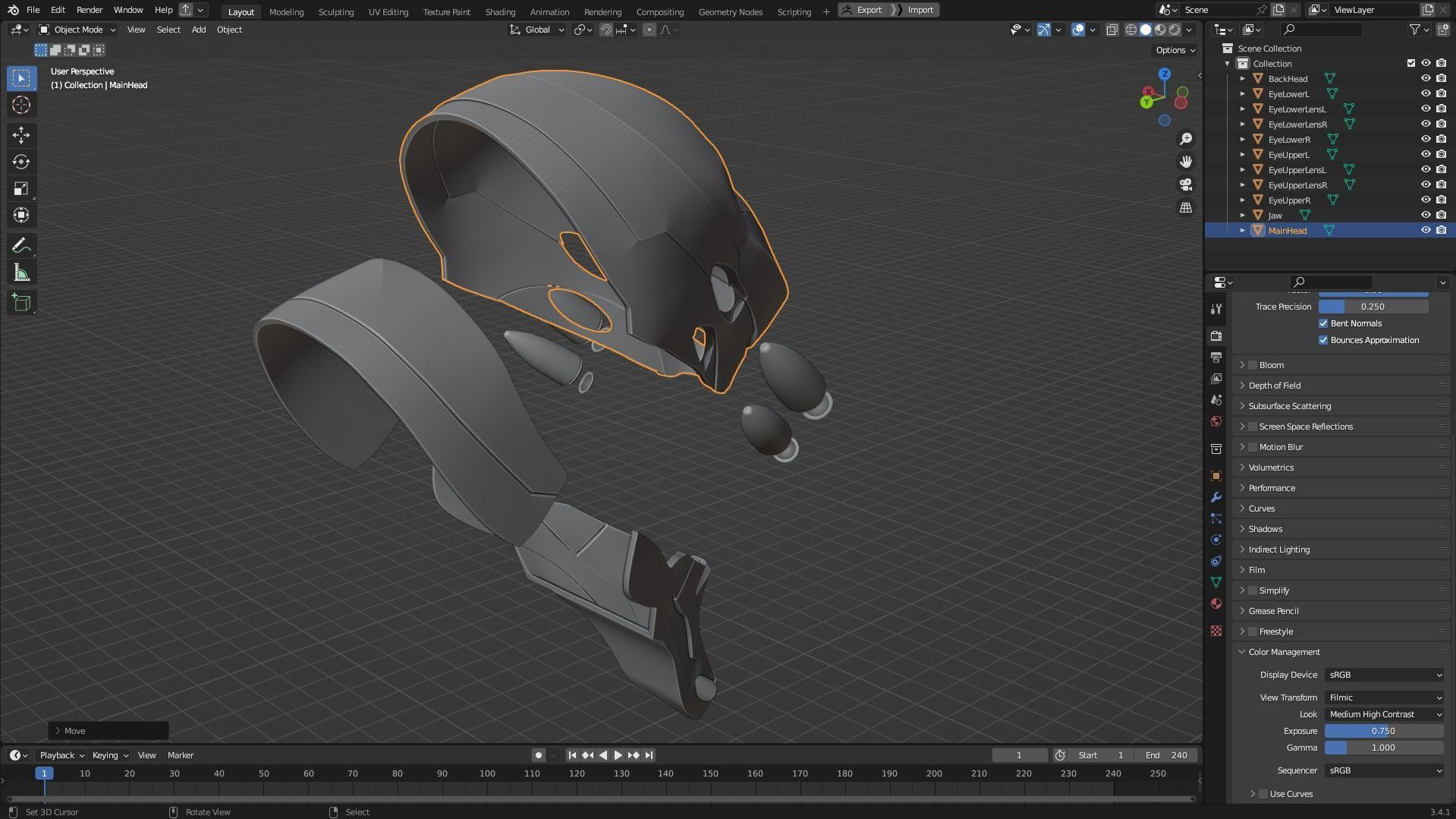
Task: Open the Modifiers wrench tab
Action: (1216, 497)
